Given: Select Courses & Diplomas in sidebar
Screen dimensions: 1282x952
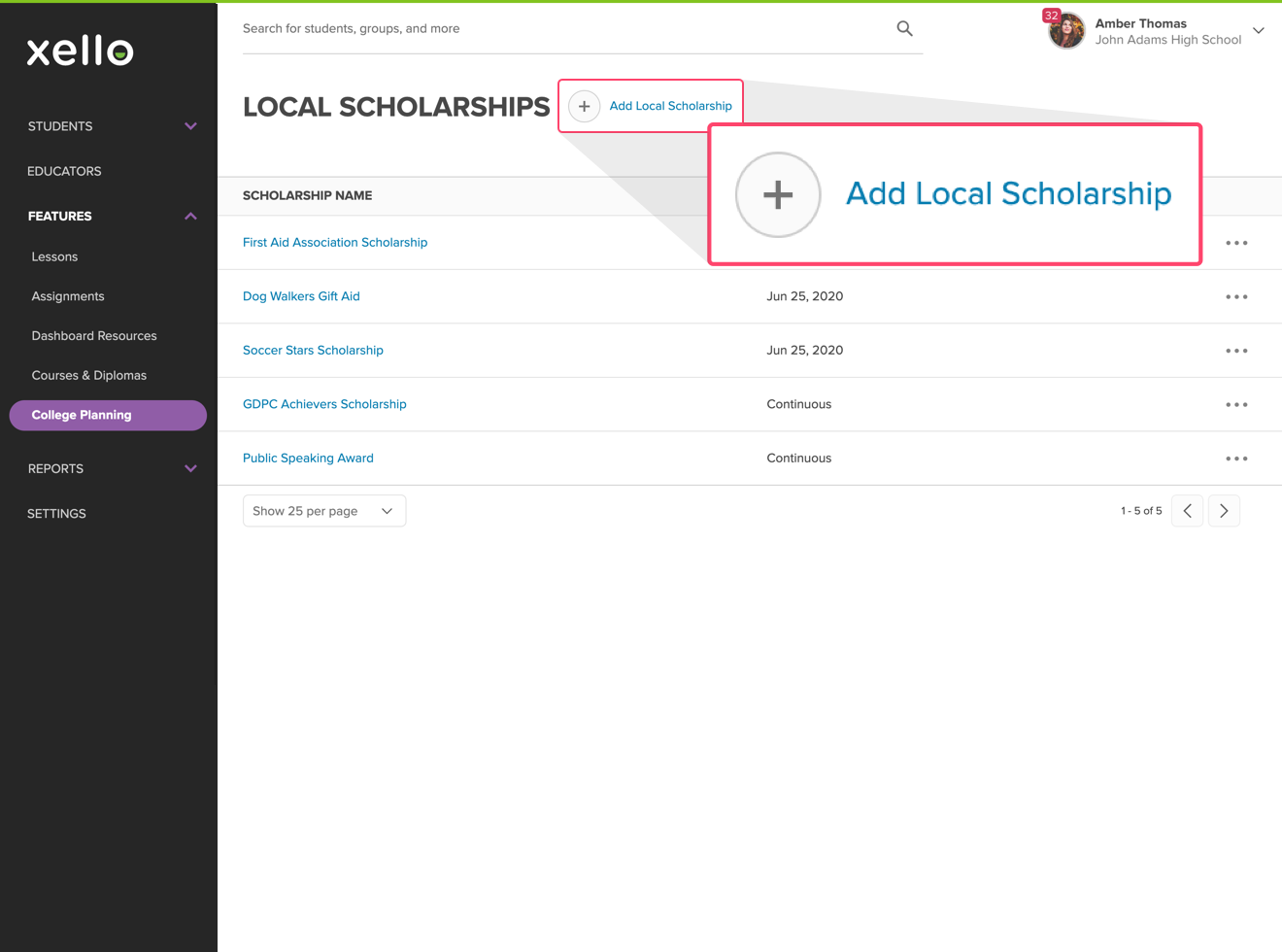Looking at the screenshot, I should point(88,375).
